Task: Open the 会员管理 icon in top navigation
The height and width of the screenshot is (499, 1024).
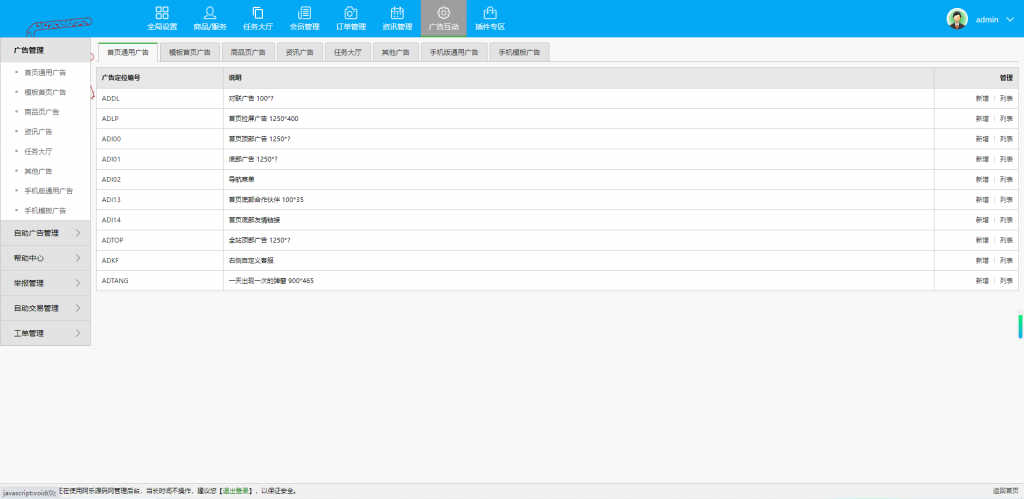Action: (304, 12)
